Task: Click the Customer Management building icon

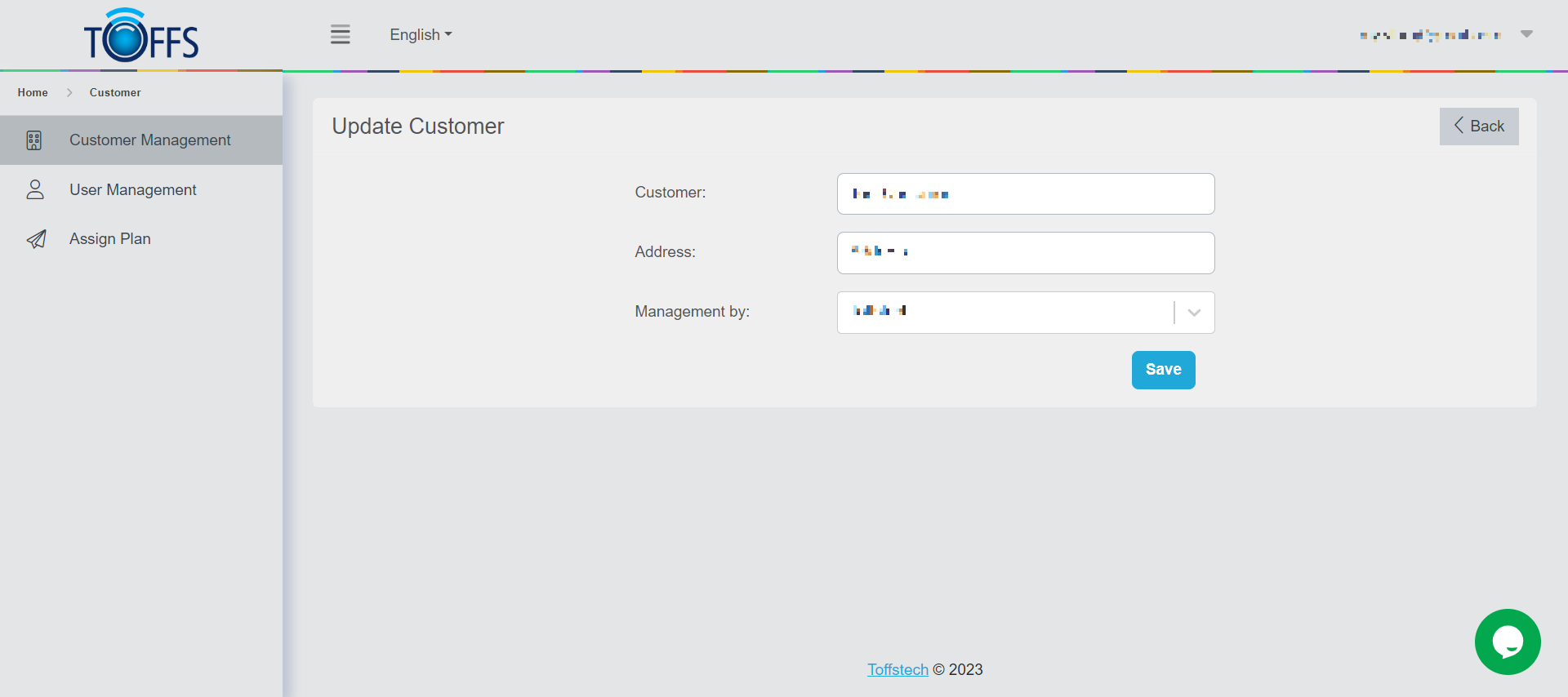Action: point(34,140)
